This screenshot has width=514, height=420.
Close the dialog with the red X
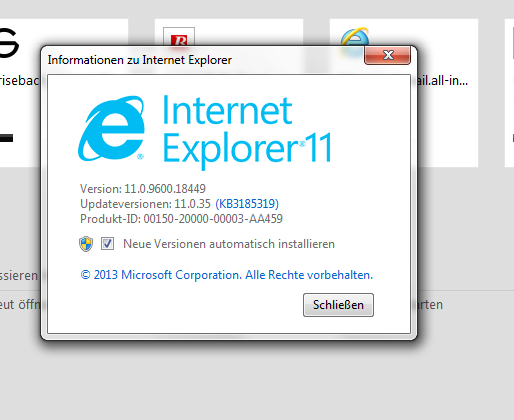(x=388, y=55)
